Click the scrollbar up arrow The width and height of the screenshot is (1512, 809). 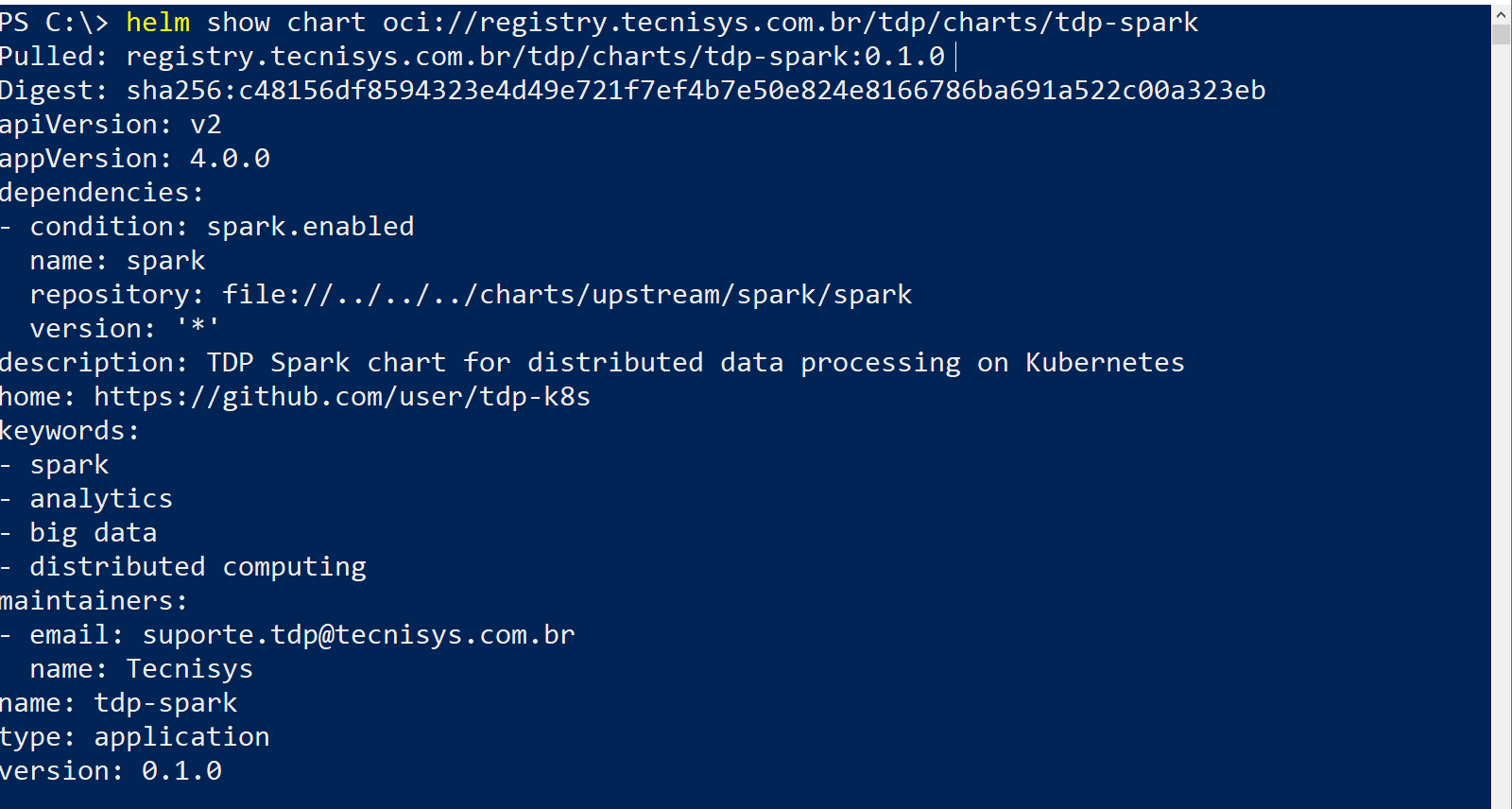coord(1501,14)
